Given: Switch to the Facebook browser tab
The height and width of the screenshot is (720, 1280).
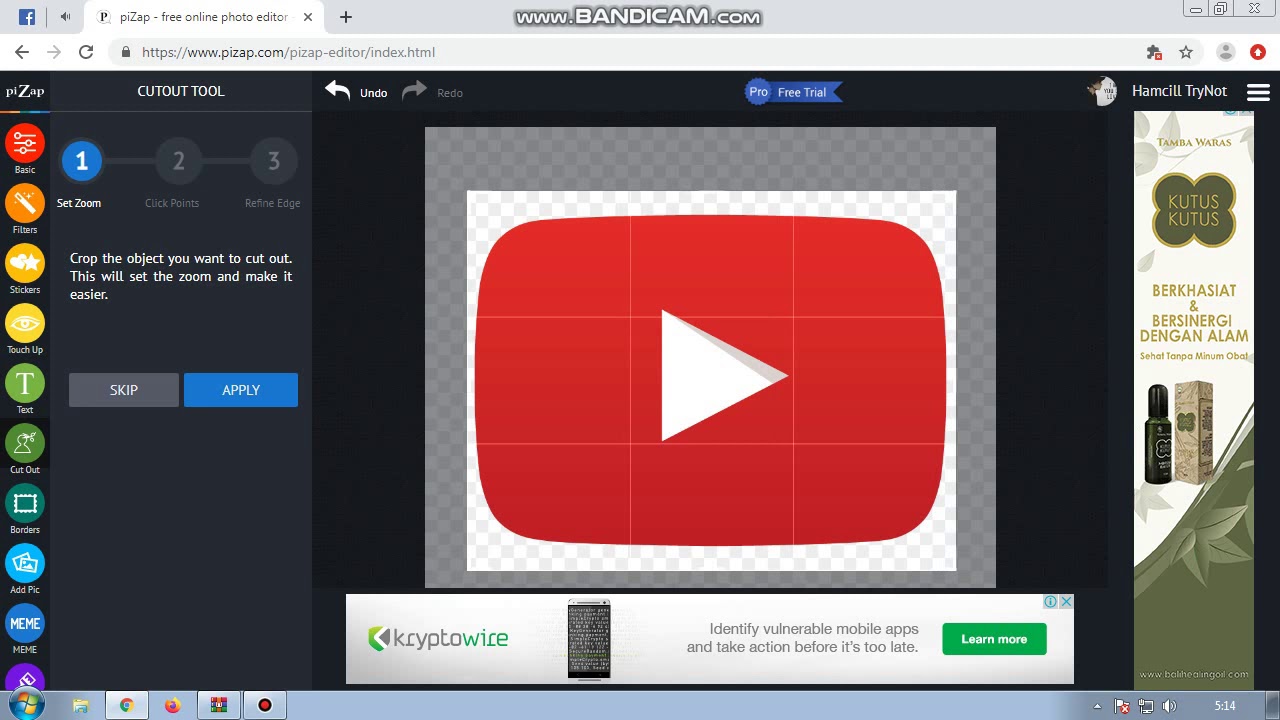Looking at the screenshot, I should click(27, 17).
